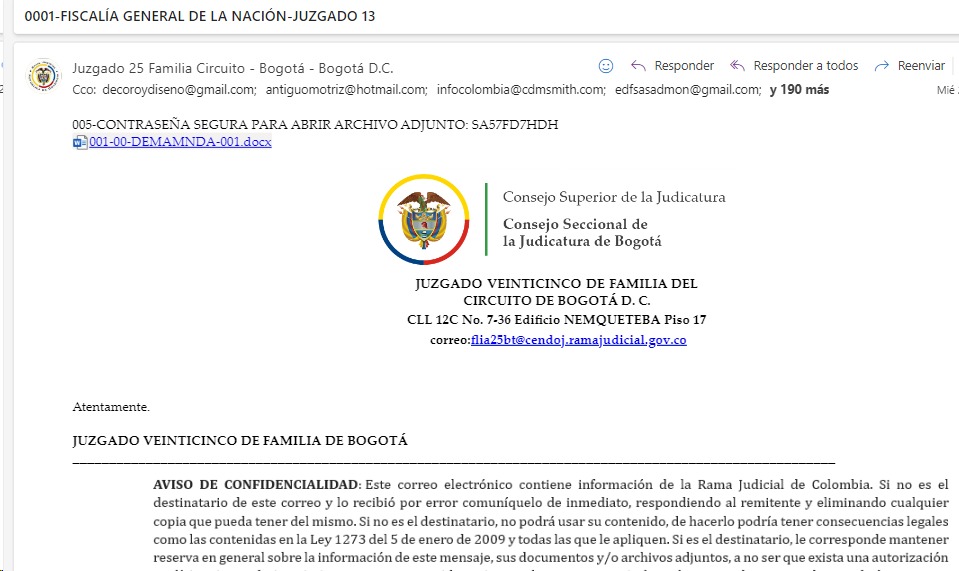Screen dimensions: 959x571
Task: Click the forward arrow icon
Action: pyautogui.click(x=881, y=66)
